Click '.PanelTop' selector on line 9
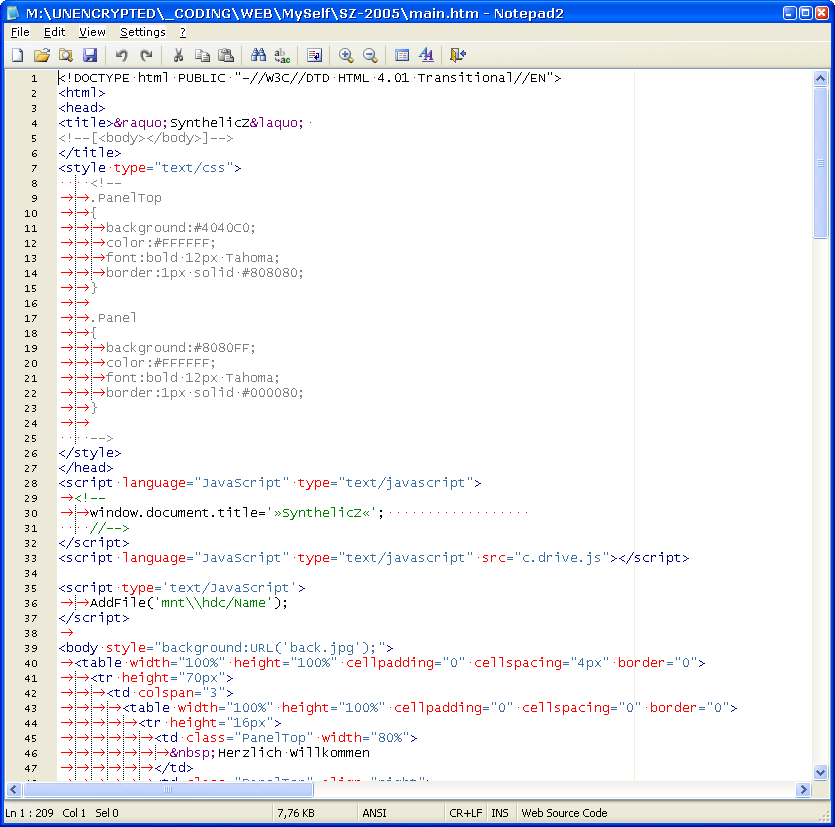Viewport: 835px width, 827px height. [126, 198]
